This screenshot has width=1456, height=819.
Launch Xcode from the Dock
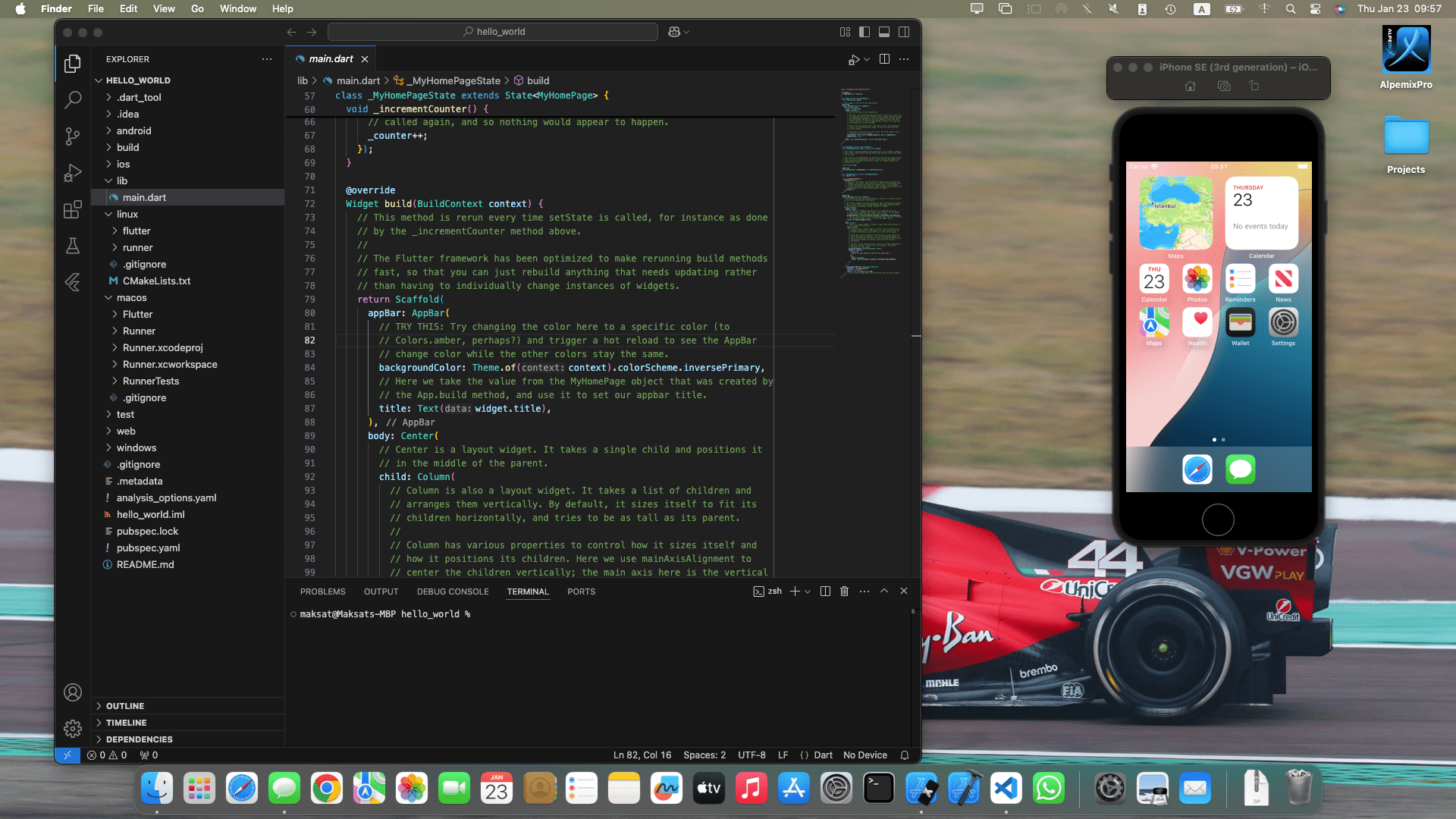[x=964, y=788]
